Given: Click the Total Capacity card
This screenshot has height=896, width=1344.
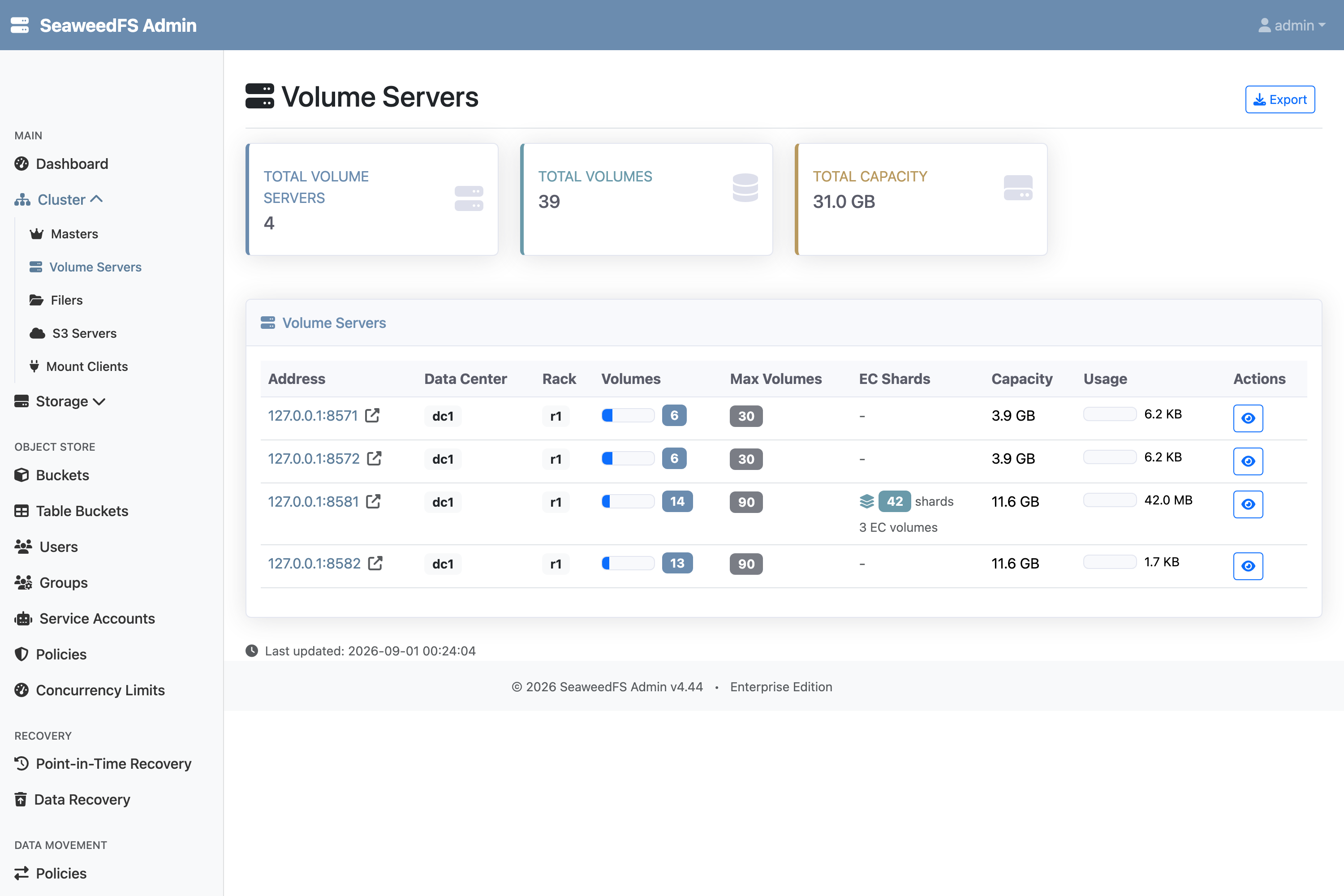Looking at the screenshot, I should 921,199.
